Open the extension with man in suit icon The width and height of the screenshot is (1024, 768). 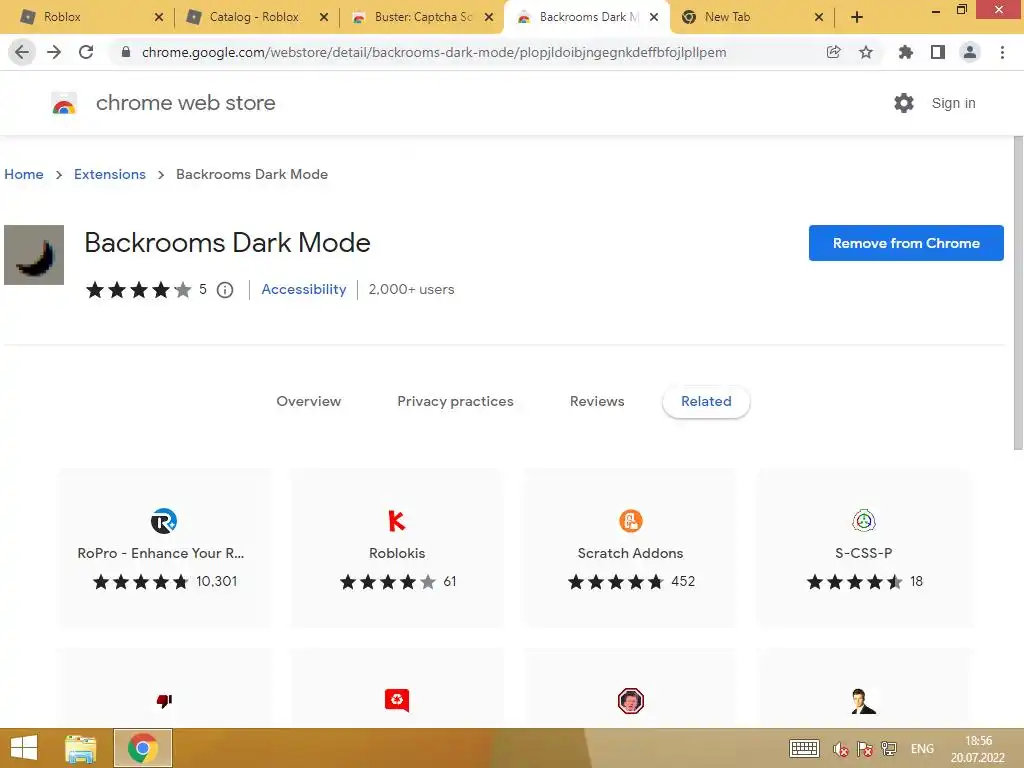click(863, 701)
